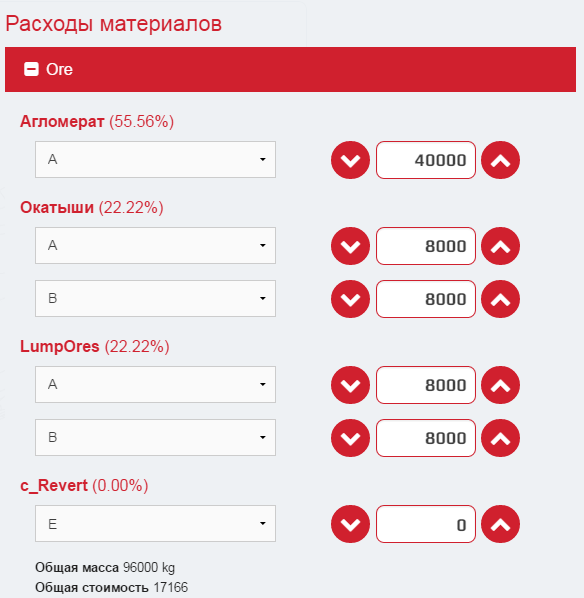Open the Окатыши B type dropdown

coord(155,299)
